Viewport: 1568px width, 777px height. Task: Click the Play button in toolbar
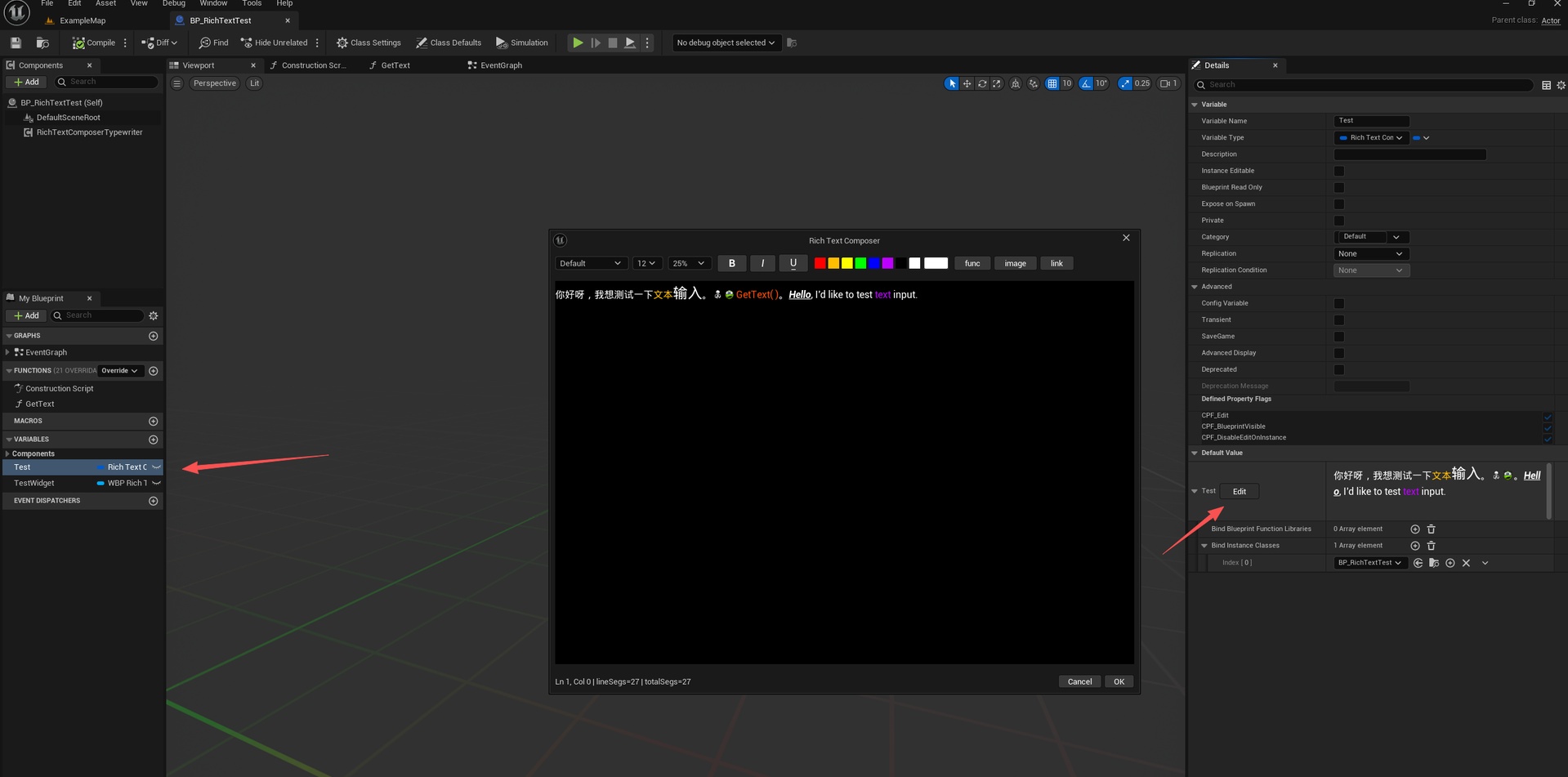tap(578, 42)
